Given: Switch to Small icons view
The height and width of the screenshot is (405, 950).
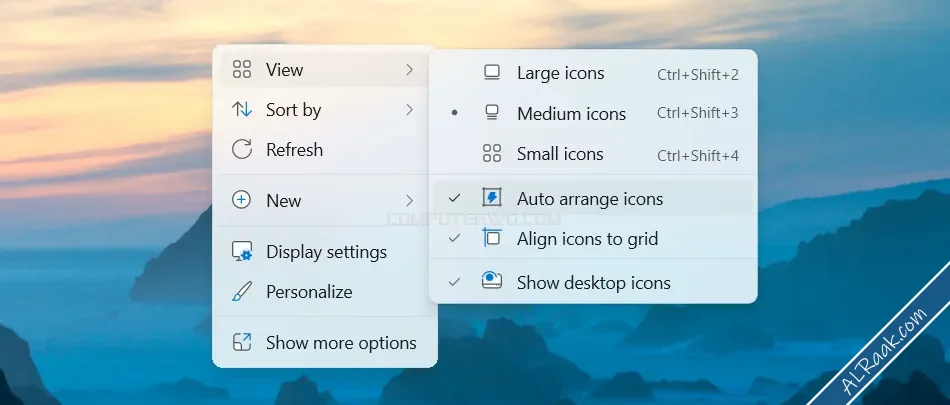Looking at the screenshot, I should coord(593,154).
